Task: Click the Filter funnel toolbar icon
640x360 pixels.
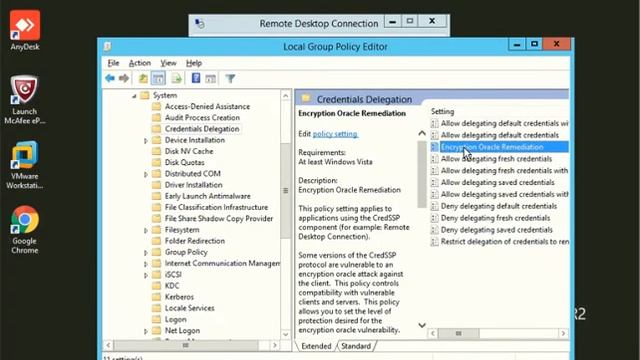Action: [230, 78]
